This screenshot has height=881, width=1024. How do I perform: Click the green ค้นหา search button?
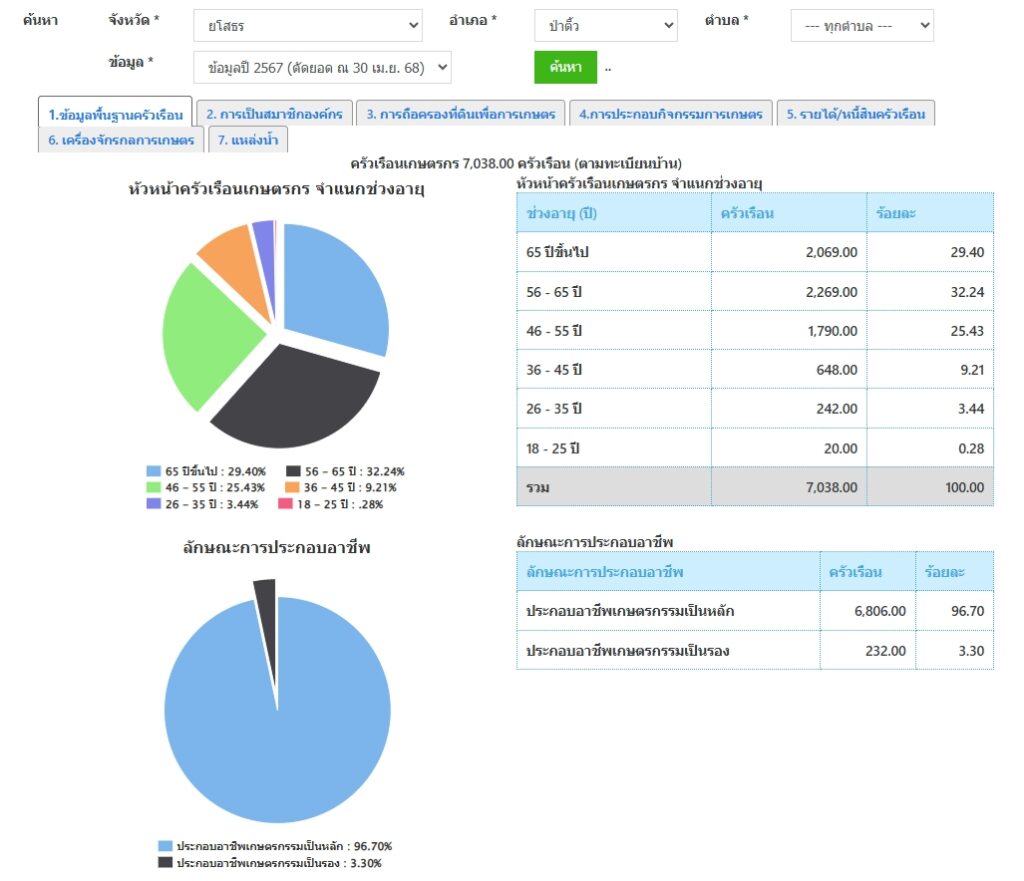[x=565, y=67]
